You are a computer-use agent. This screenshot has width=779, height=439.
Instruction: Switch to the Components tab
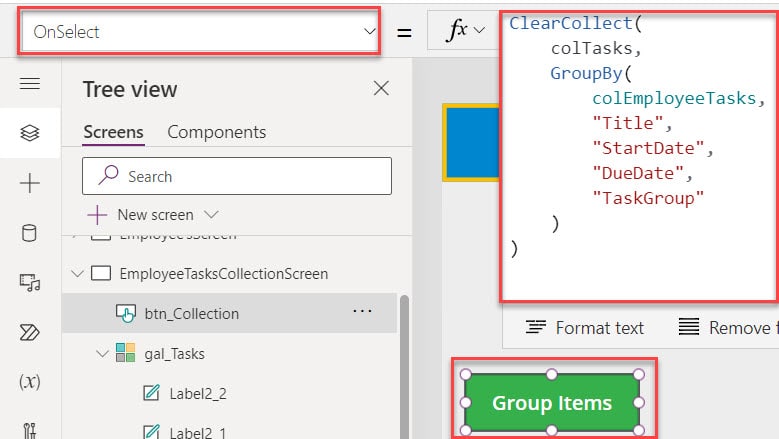[x=217, y=132]
